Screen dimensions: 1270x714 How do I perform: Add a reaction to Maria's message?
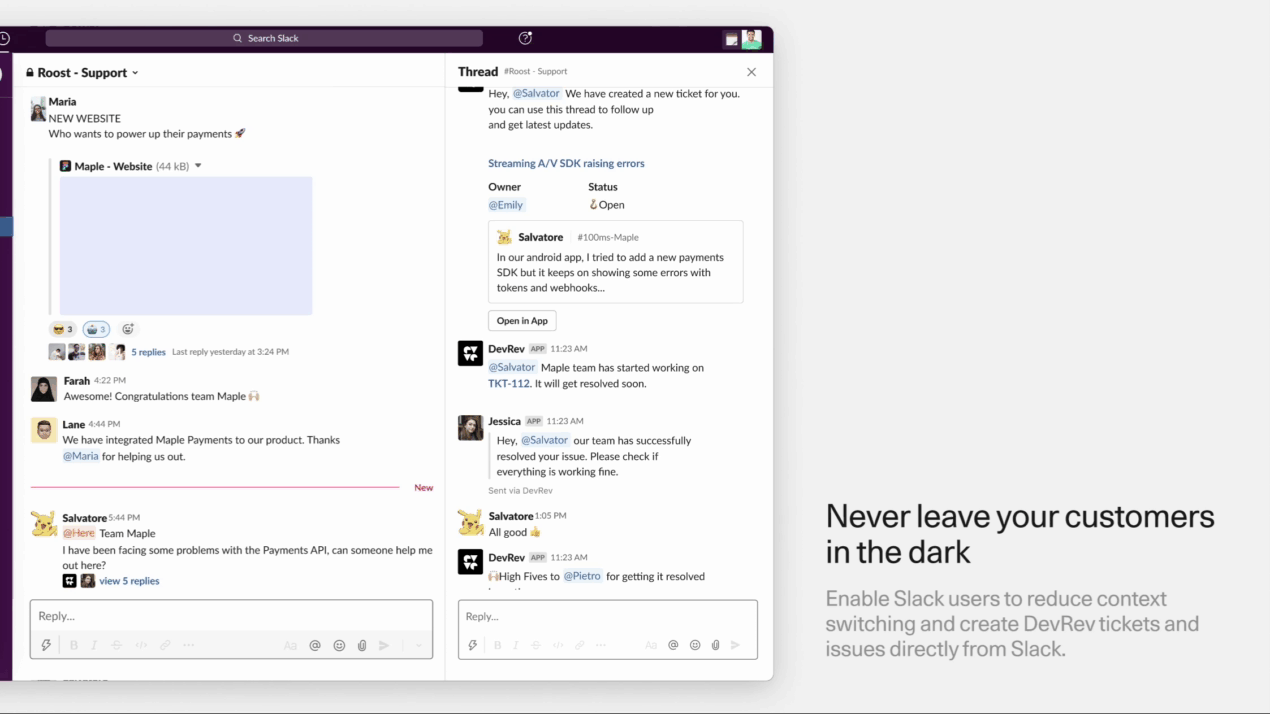[128, 329]
